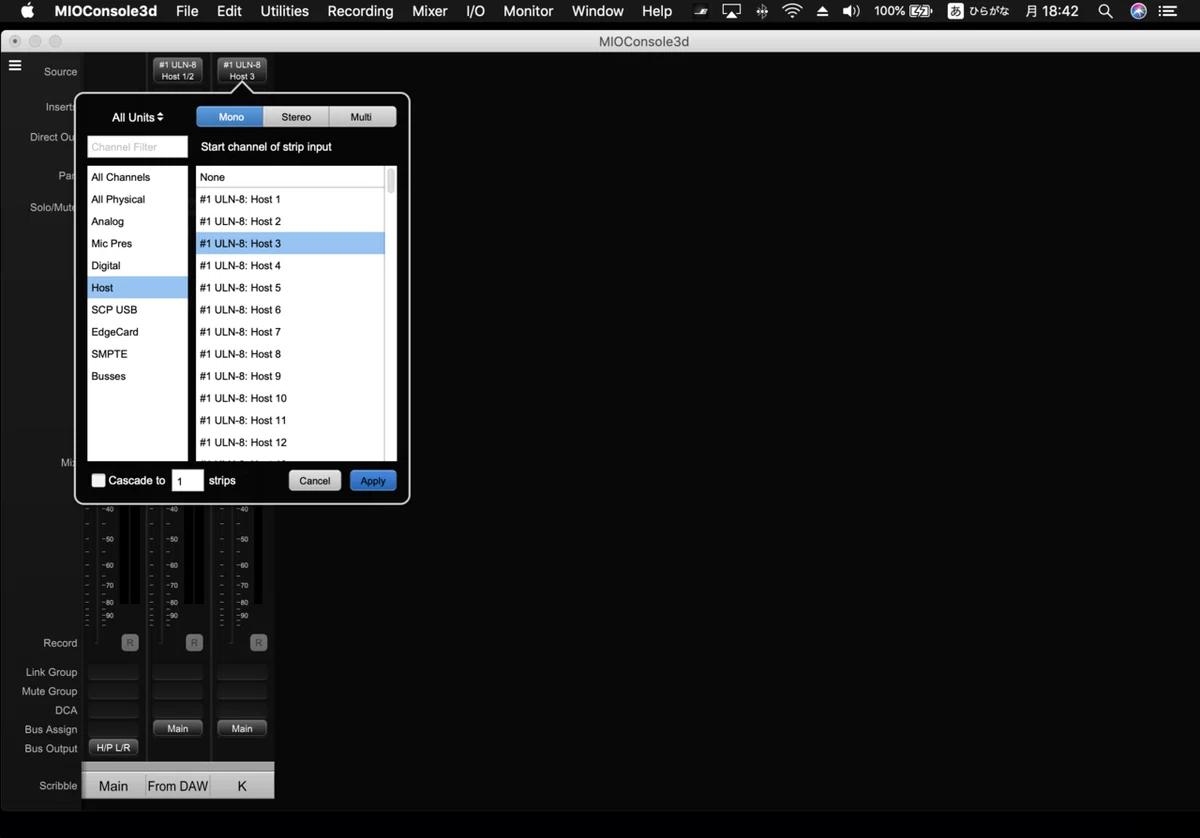Viewport: 1200px width, 838px height.
Task: Open the volume control in the menu bar
Action: 851,11
